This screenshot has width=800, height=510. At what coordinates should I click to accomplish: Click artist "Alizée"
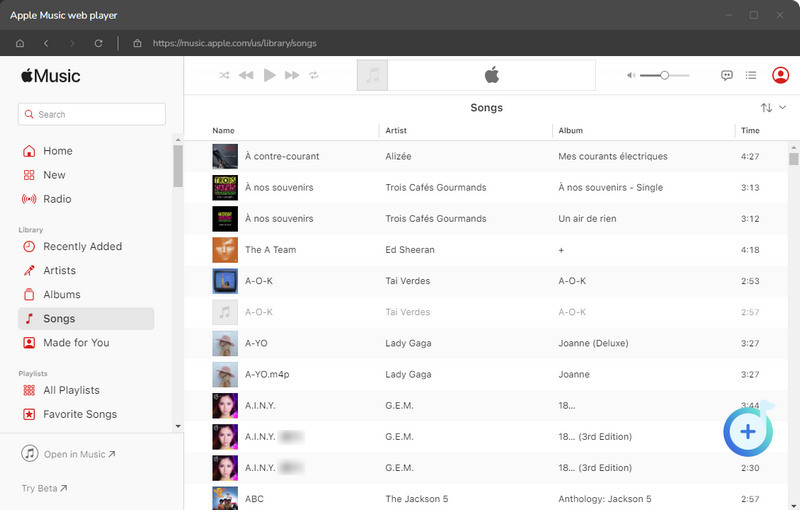tap(398, 156)
